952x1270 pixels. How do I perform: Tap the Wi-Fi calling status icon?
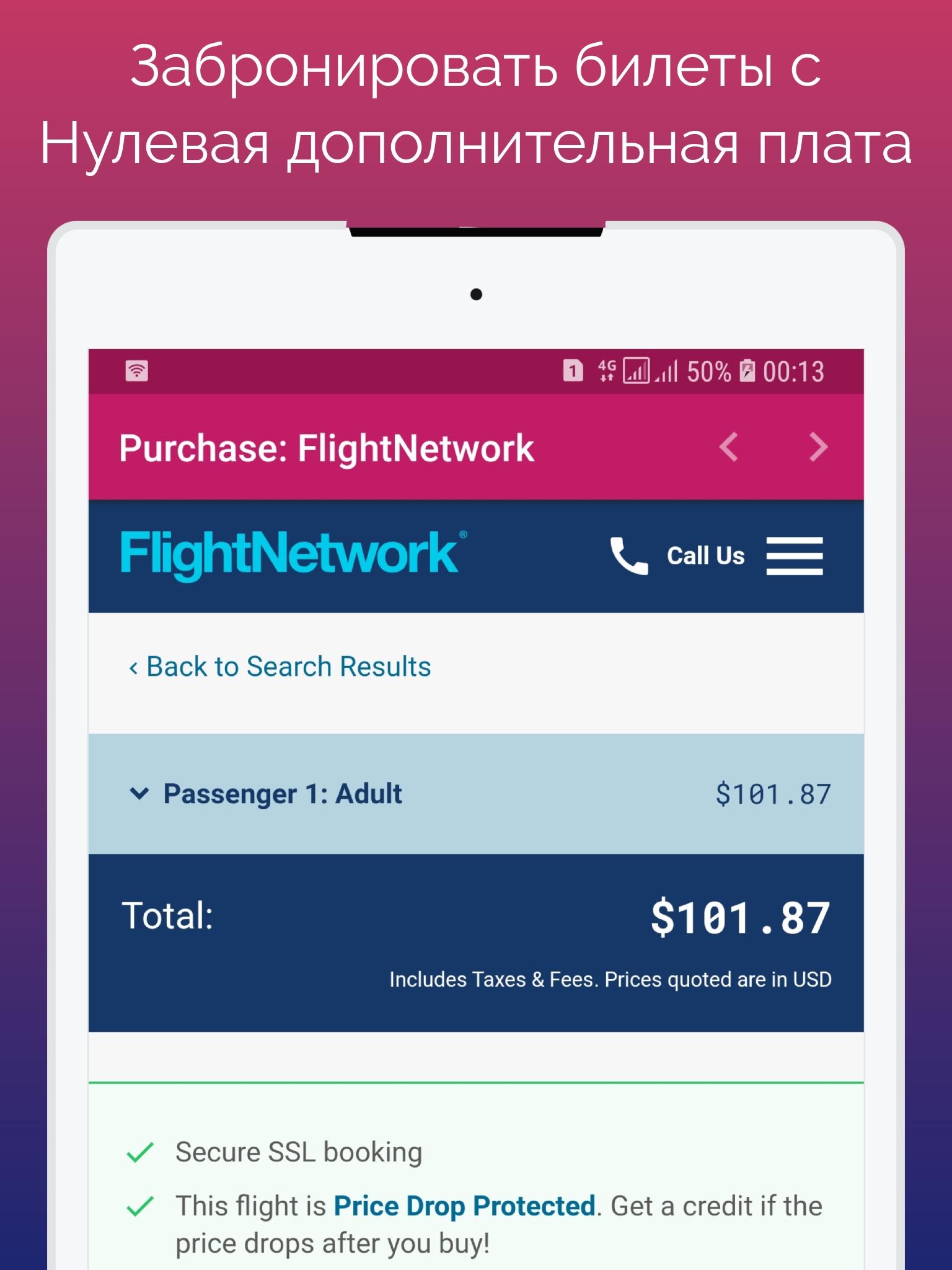pyautogui.click(x=137, y=371)
